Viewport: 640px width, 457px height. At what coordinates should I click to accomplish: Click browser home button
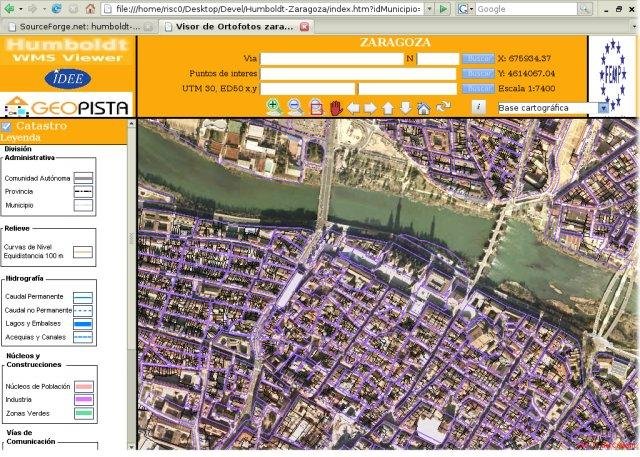90,9
